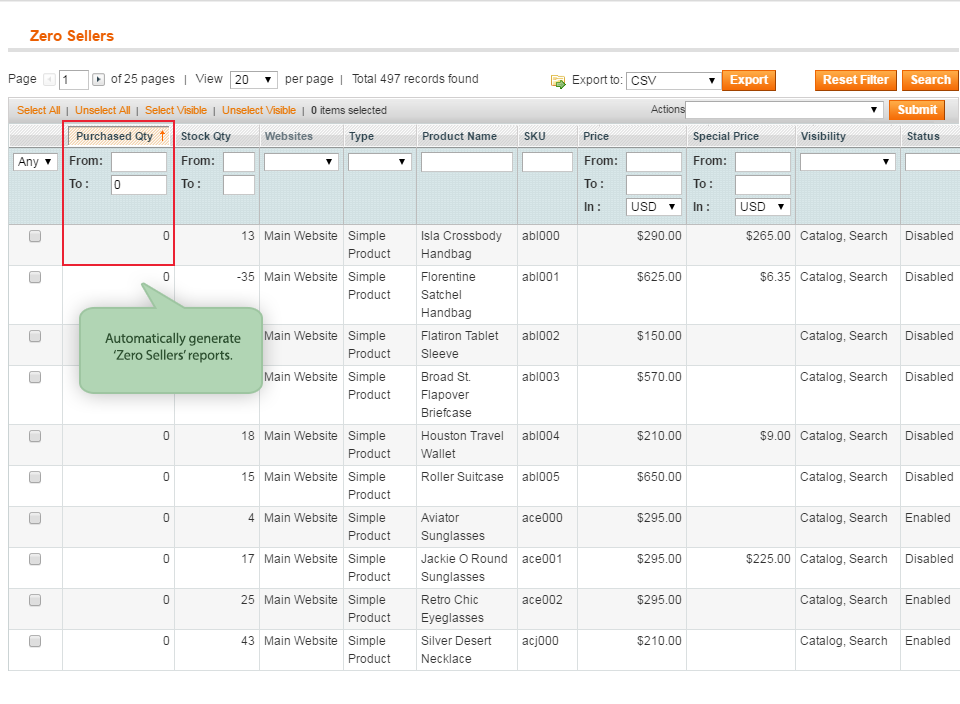
Task: Click the Unselect Visible link
Action: [x=259, y=110]
